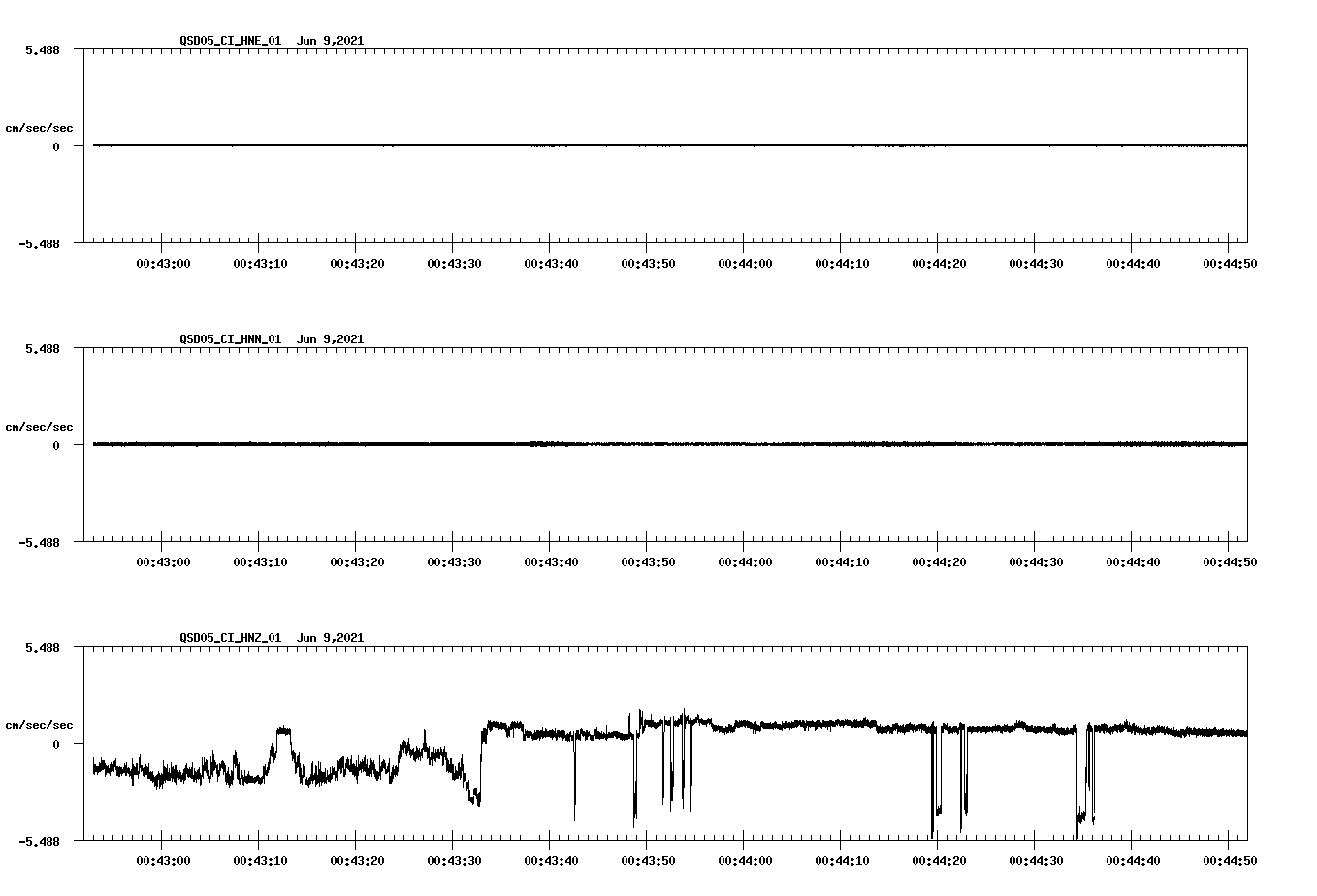Click time label 00:43:20 under HNZ plot

coord(357,860)
